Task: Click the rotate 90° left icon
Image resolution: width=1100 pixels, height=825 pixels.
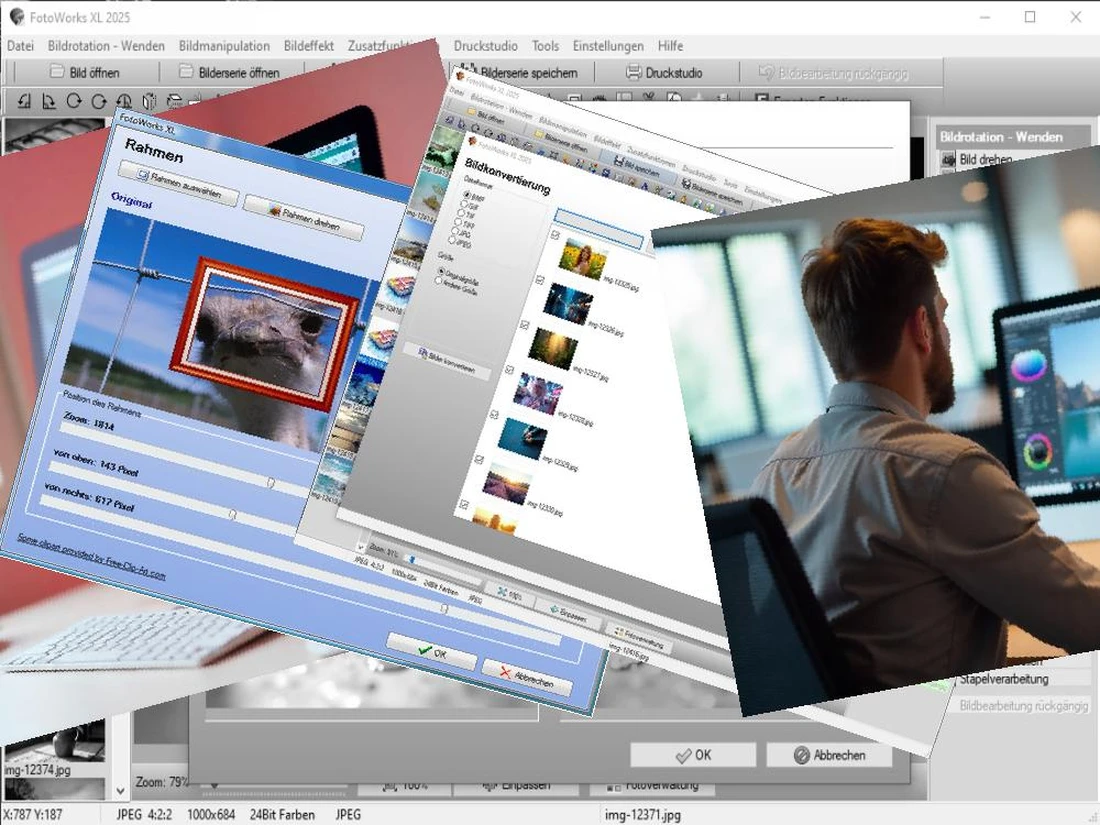Action: [24, 101]
